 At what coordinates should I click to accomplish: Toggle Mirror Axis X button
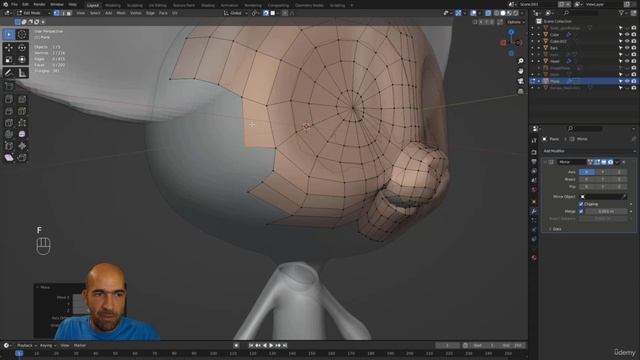(x=587, y=172)
